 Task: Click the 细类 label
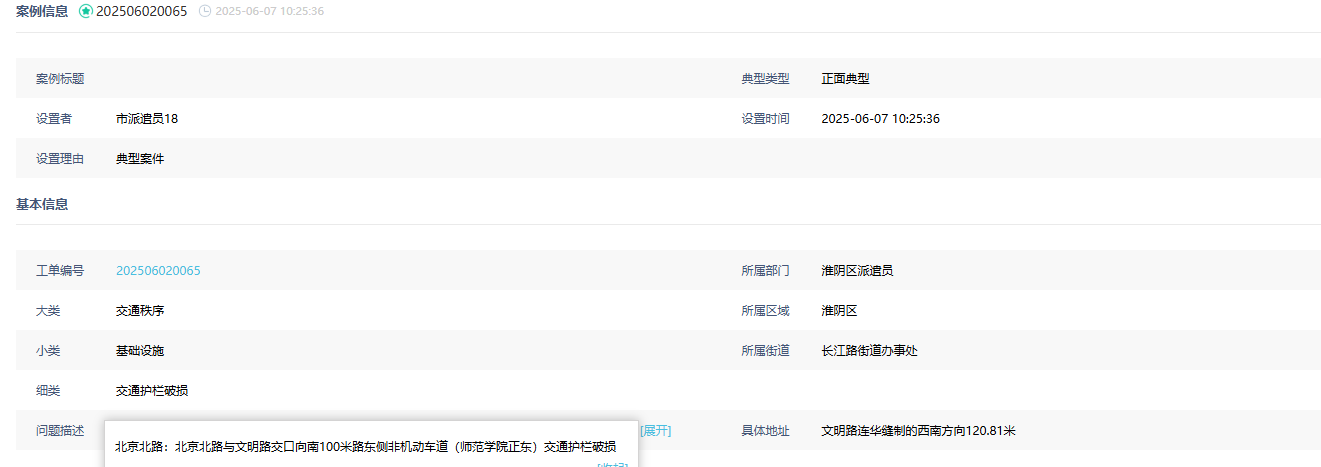[x=48, y=391]
